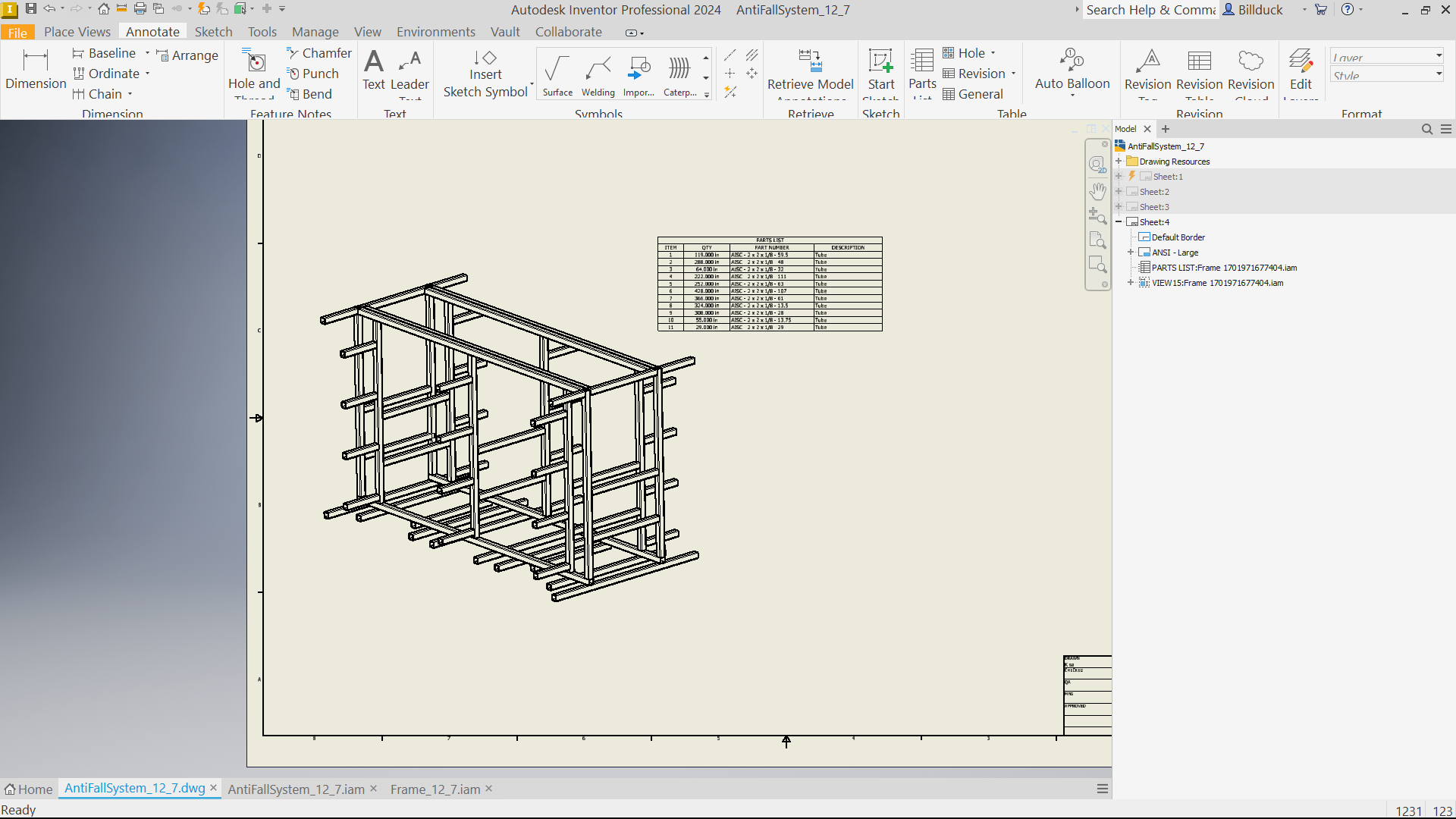Click Retrieve Model Annotations

coord(810,72)
